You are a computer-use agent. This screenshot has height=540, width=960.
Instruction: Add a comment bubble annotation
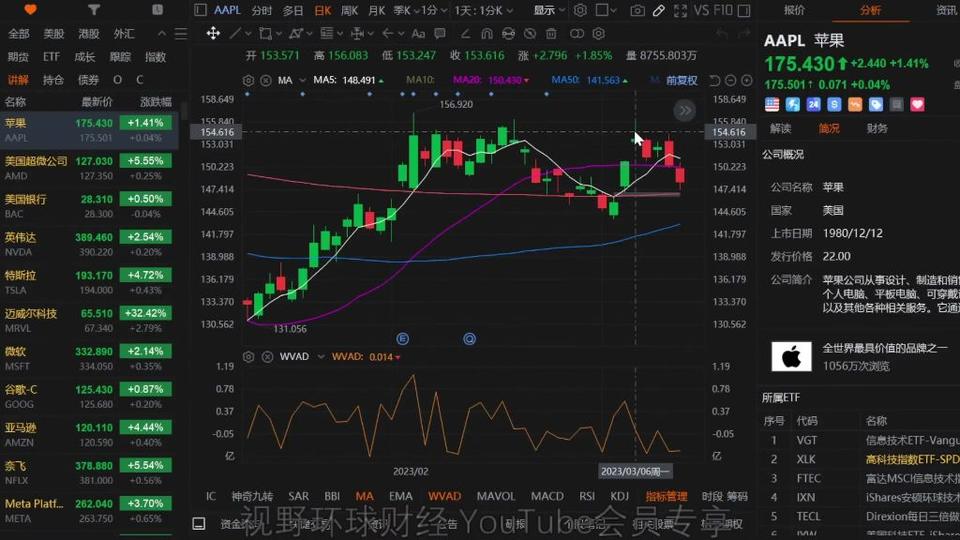coord(440,33)
